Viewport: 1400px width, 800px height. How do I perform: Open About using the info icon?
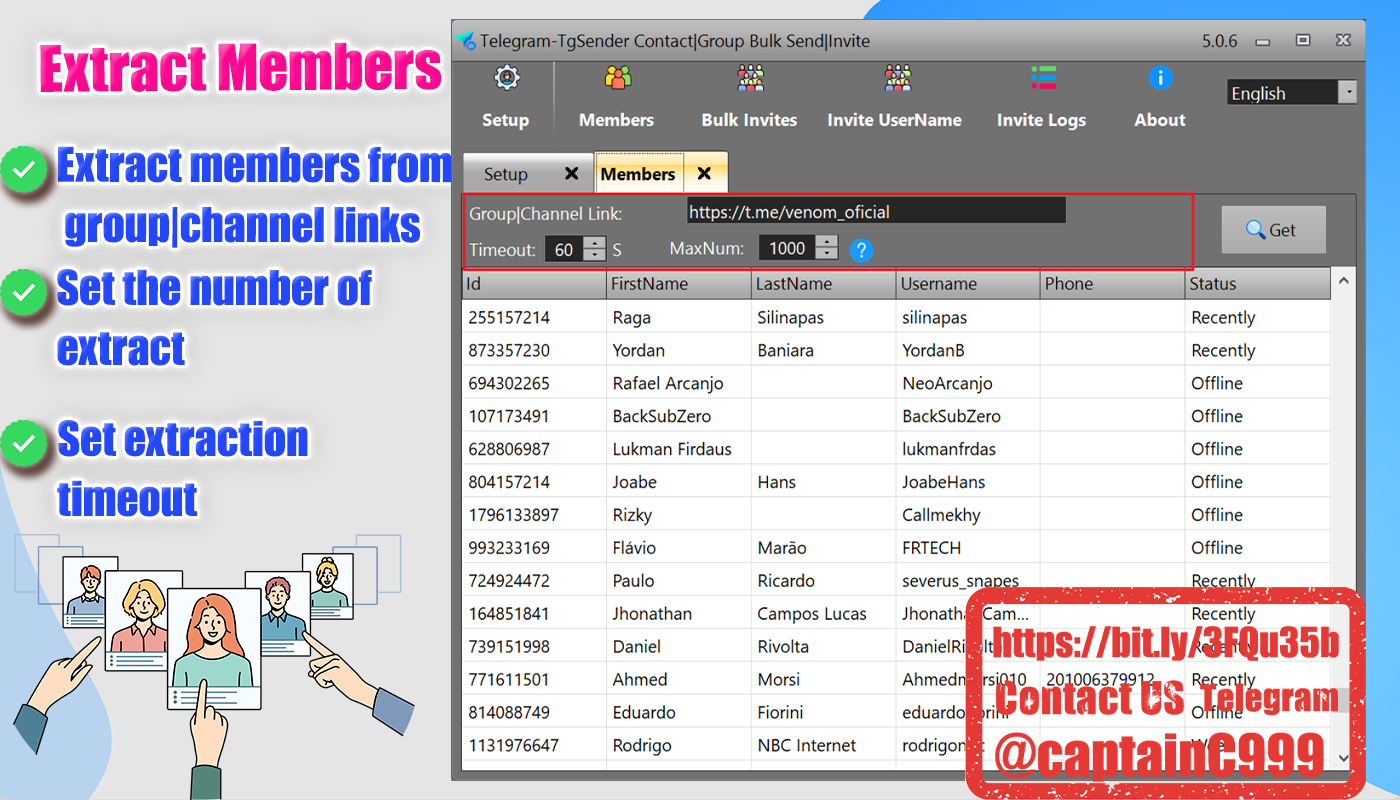pos(1159,78)
